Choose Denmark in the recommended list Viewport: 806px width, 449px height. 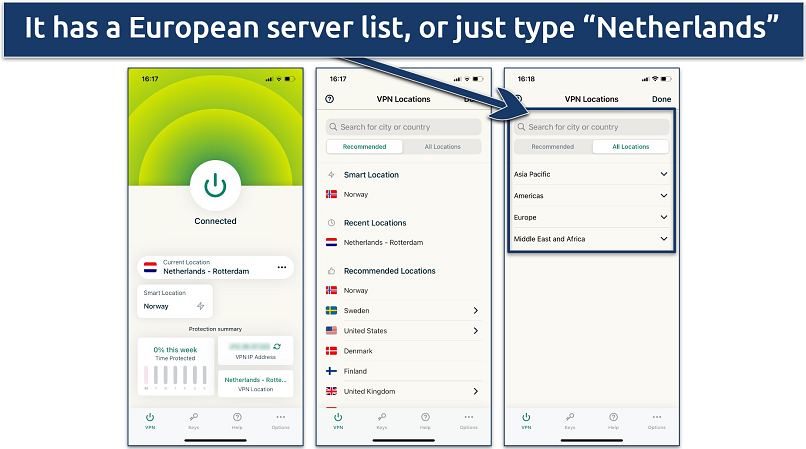pyautogui.click(x=404, y=351)
